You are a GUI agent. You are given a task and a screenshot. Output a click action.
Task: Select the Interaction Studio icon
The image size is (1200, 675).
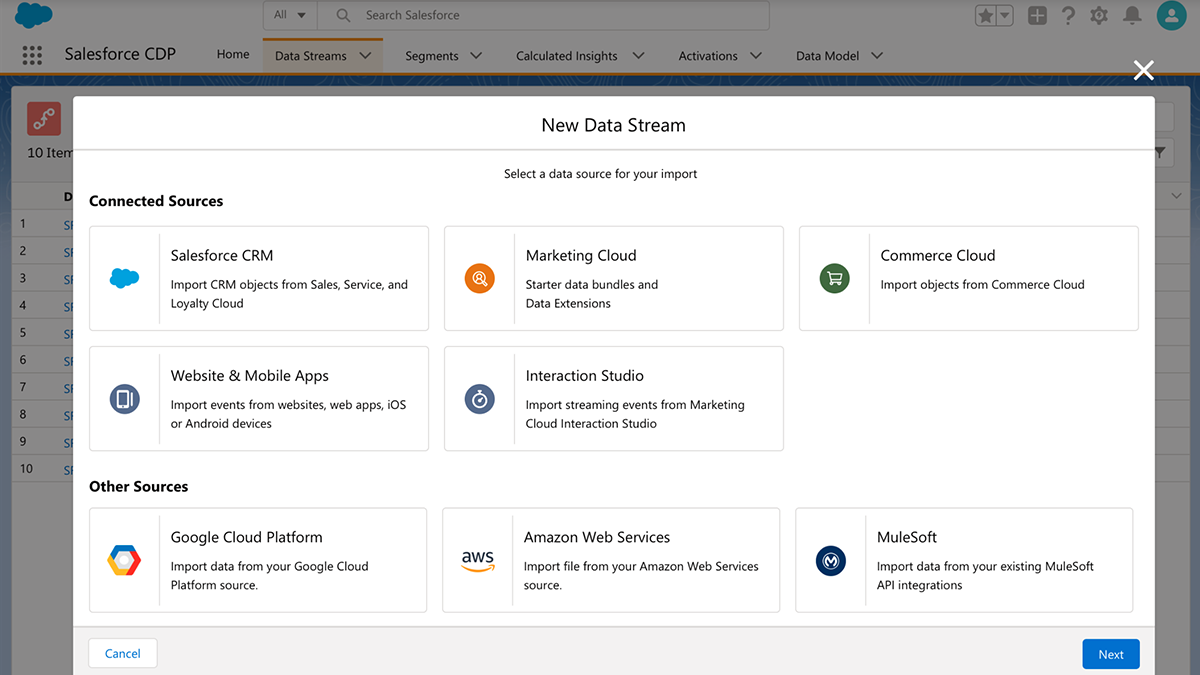480,399
